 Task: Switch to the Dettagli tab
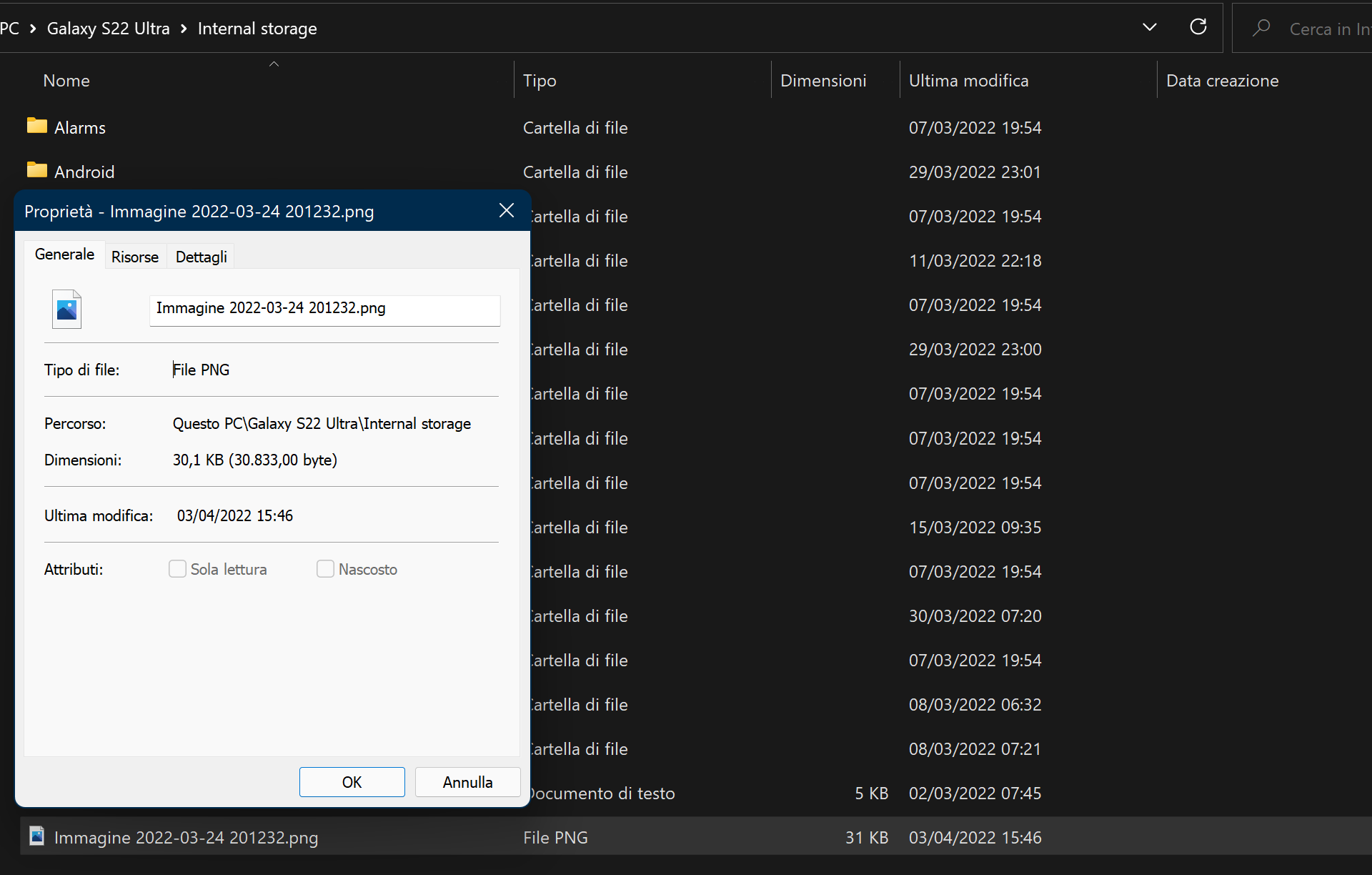click(201, 257)
